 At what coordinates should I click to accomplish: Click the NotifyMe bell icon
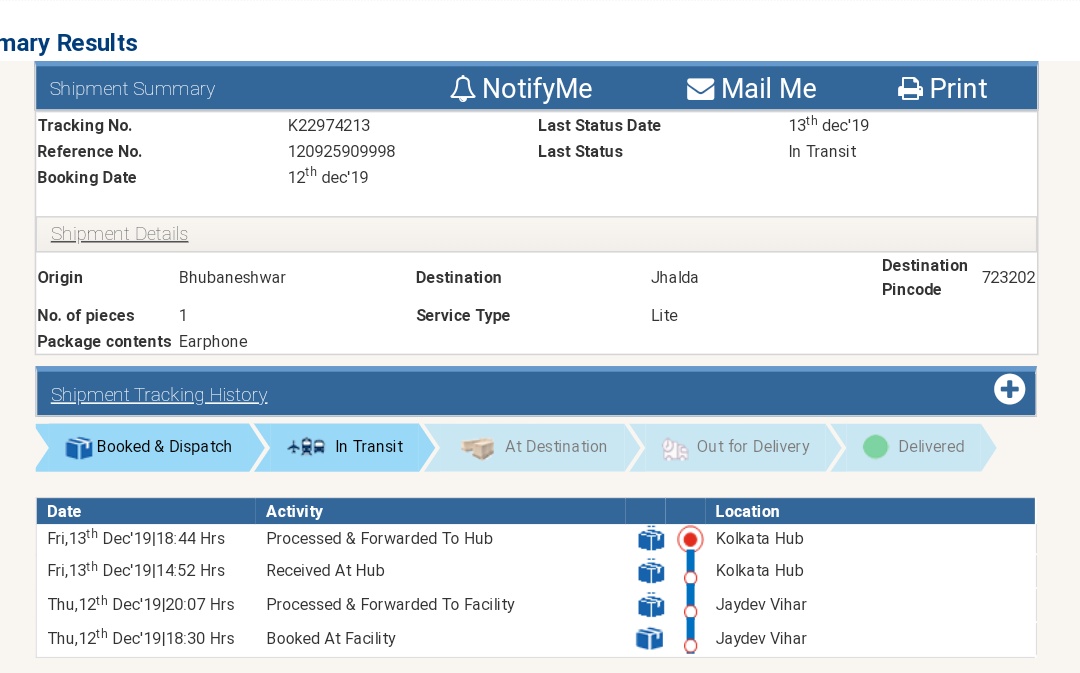[463, 89]
